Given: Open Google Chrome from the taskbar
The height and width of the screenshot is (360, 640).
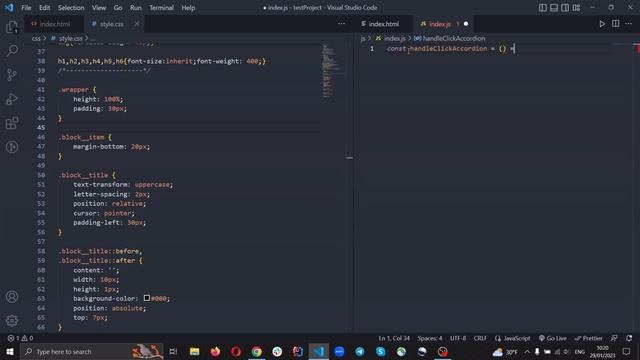Looking at the screenshot, I should click(x=256, y=351).
